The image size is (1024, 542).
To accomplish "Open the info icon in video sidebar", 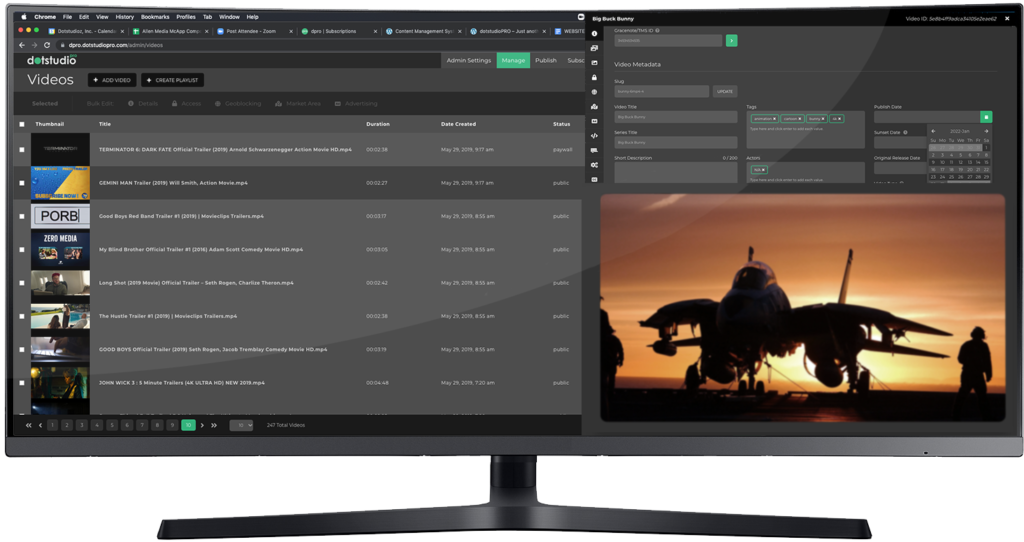I will 595,35.
